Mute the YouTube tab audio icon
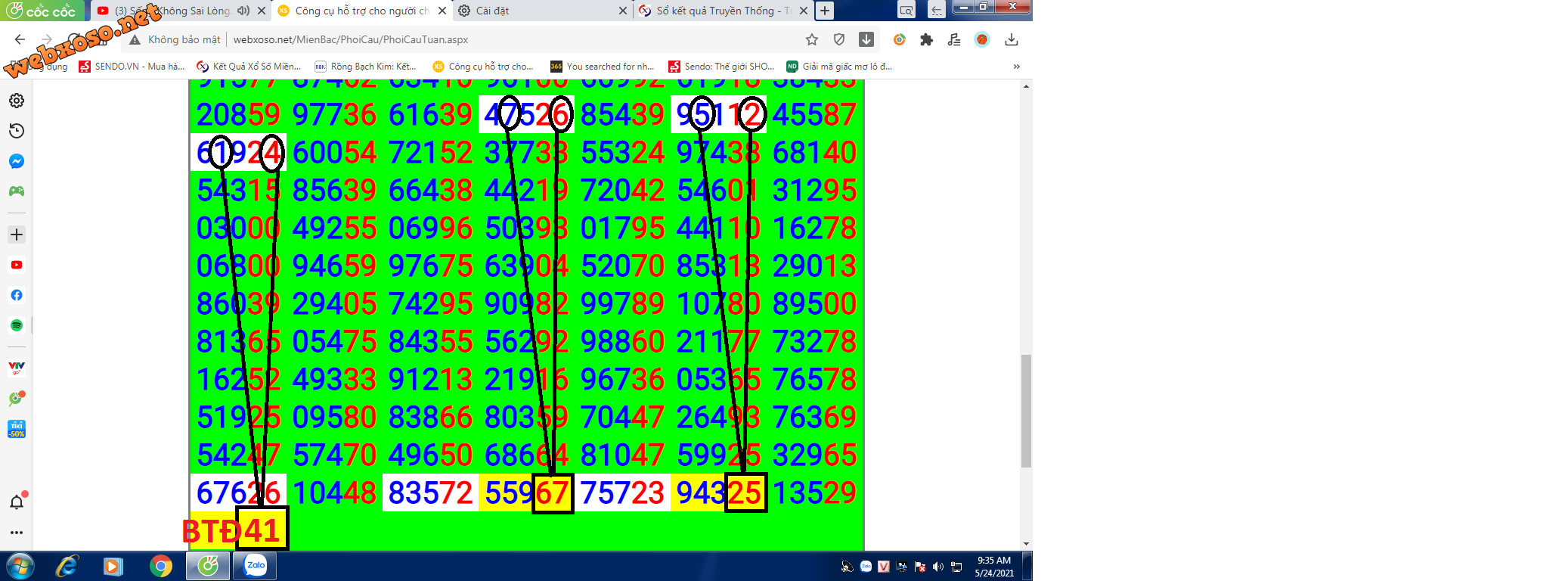 [243, 11]
